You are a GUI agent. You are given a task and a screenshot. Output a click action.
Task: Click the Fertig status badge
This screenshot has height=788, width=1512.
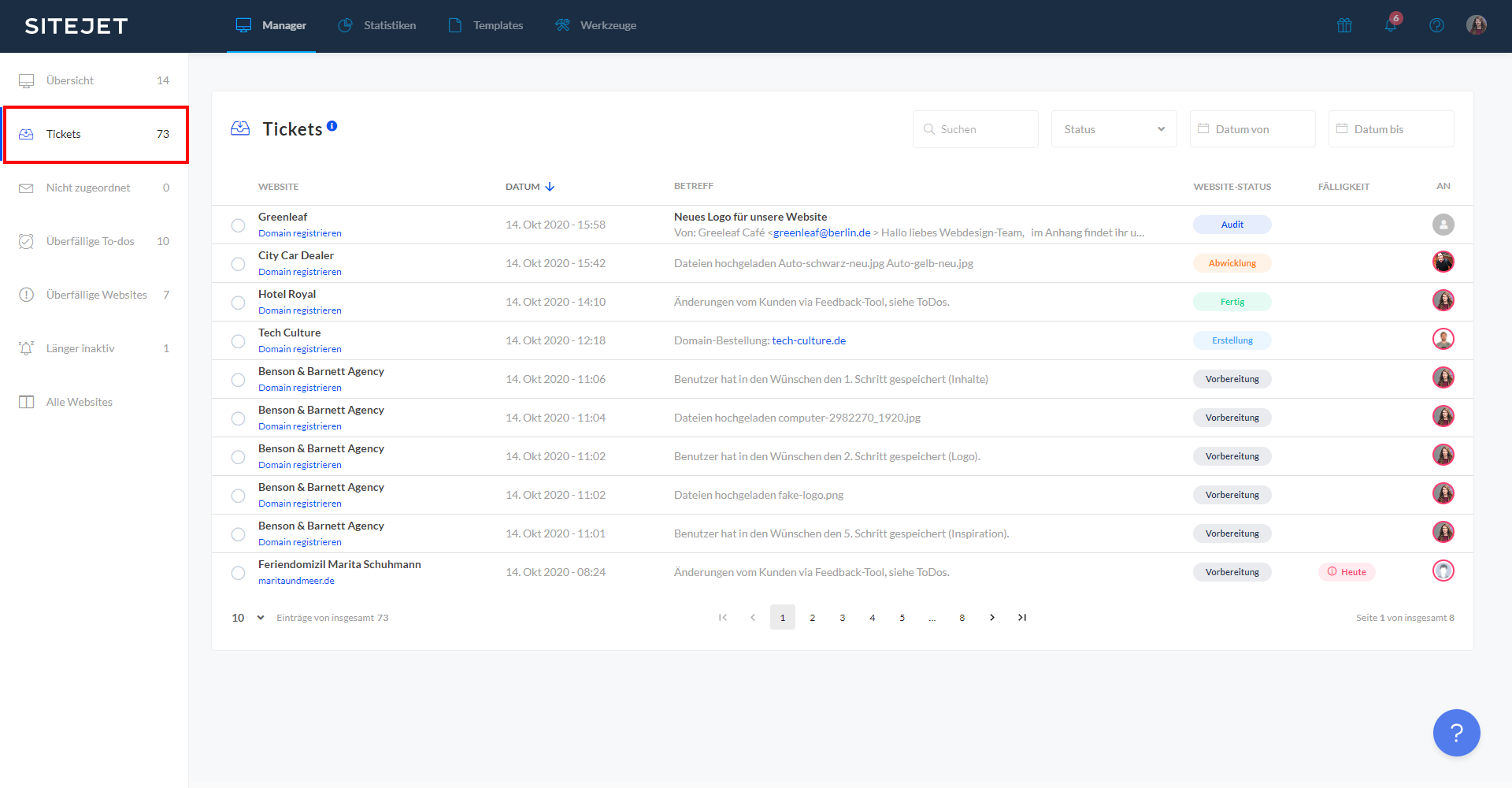[x=1232, y=302]
